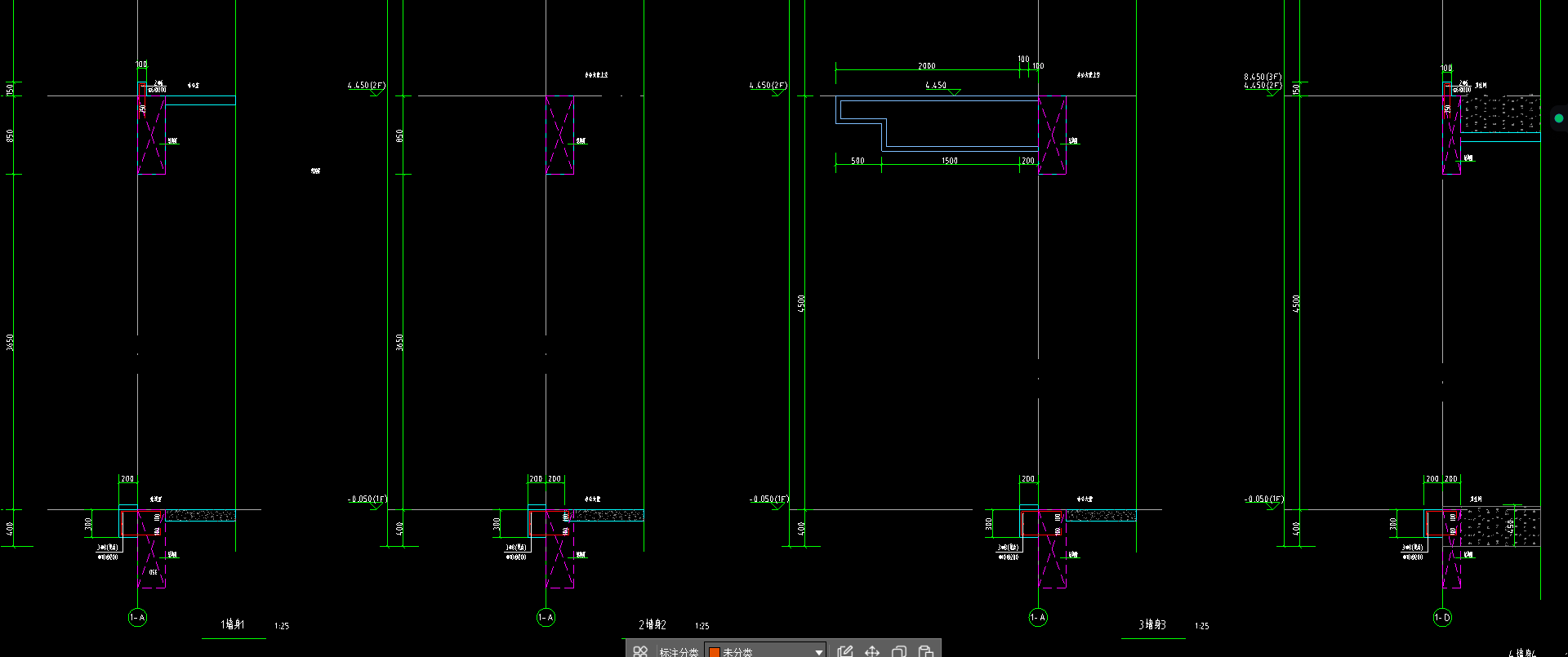Click the paste clipboard icon
Screen dimensions: 1568x657
point(926,651)
